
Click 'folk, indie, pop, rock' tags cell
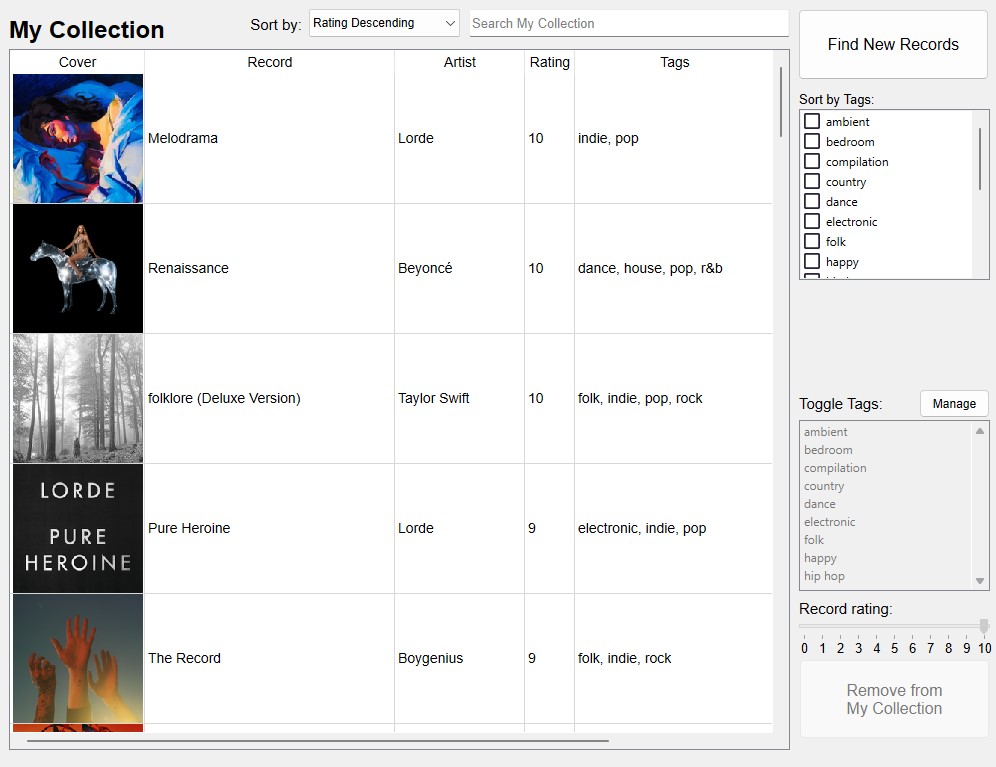674,398
